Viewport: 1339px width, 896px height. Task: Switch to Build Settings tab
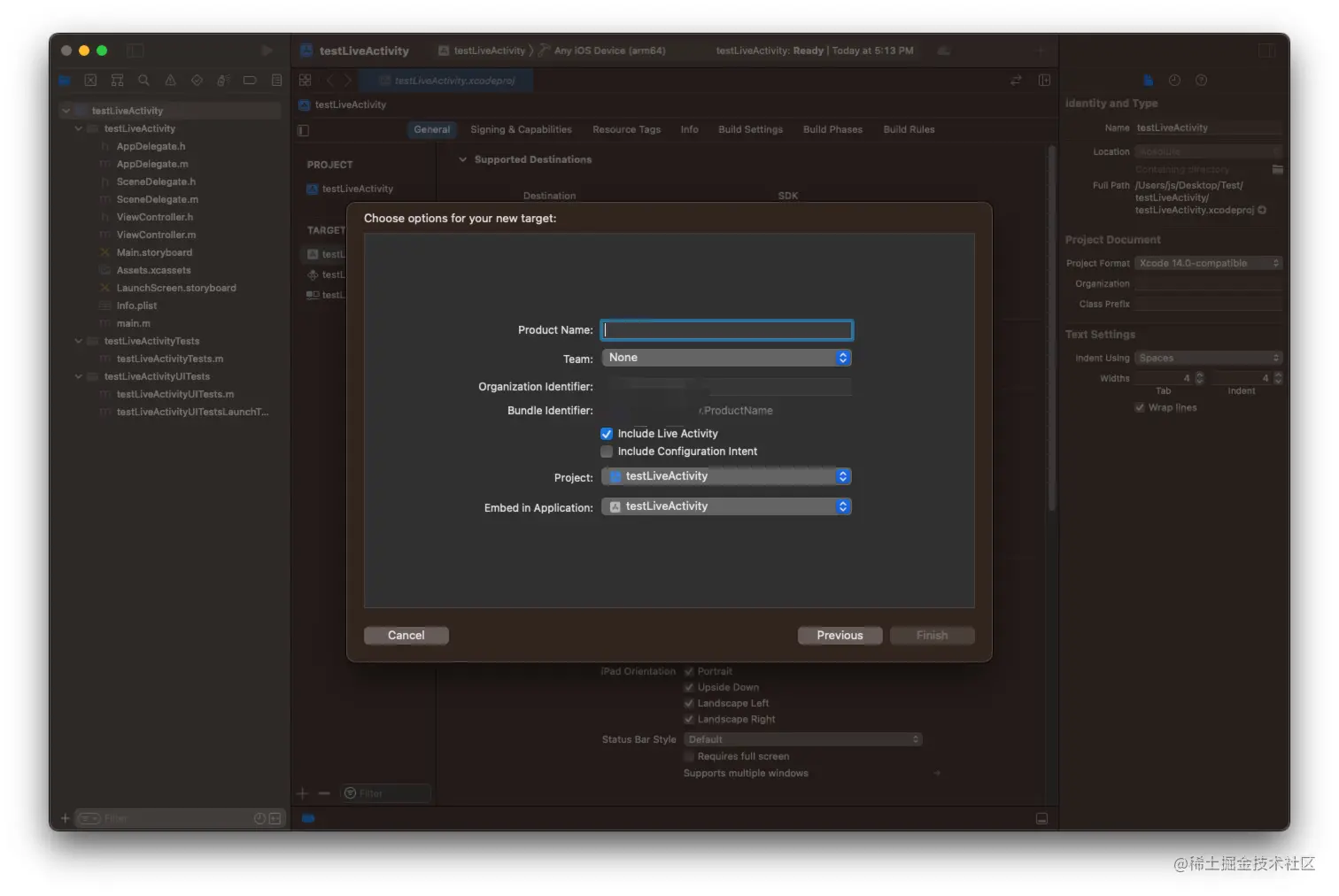click(x=750, y=129)
